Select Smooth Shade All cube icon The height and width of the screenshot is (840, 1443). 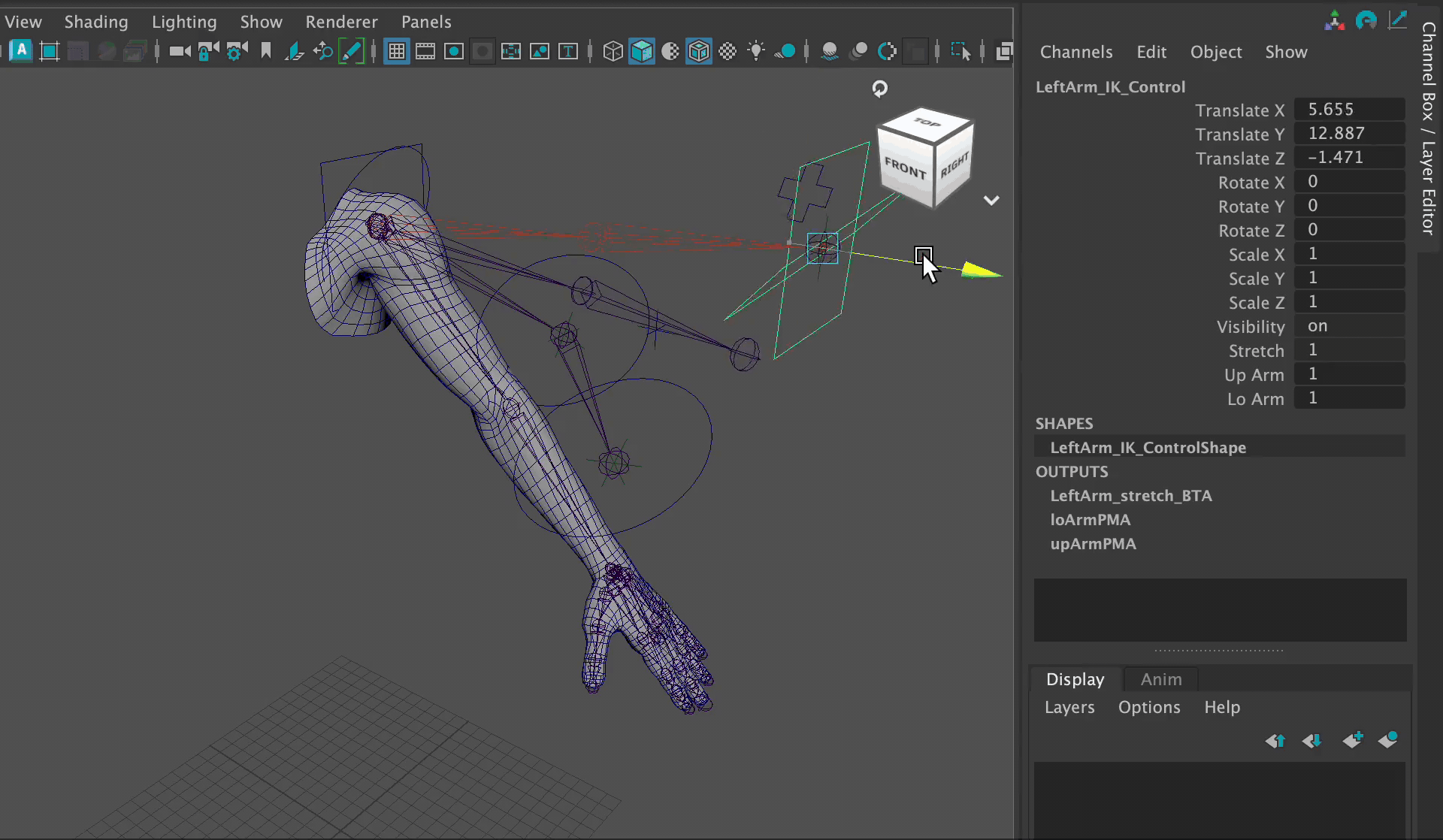coord(641,51)
